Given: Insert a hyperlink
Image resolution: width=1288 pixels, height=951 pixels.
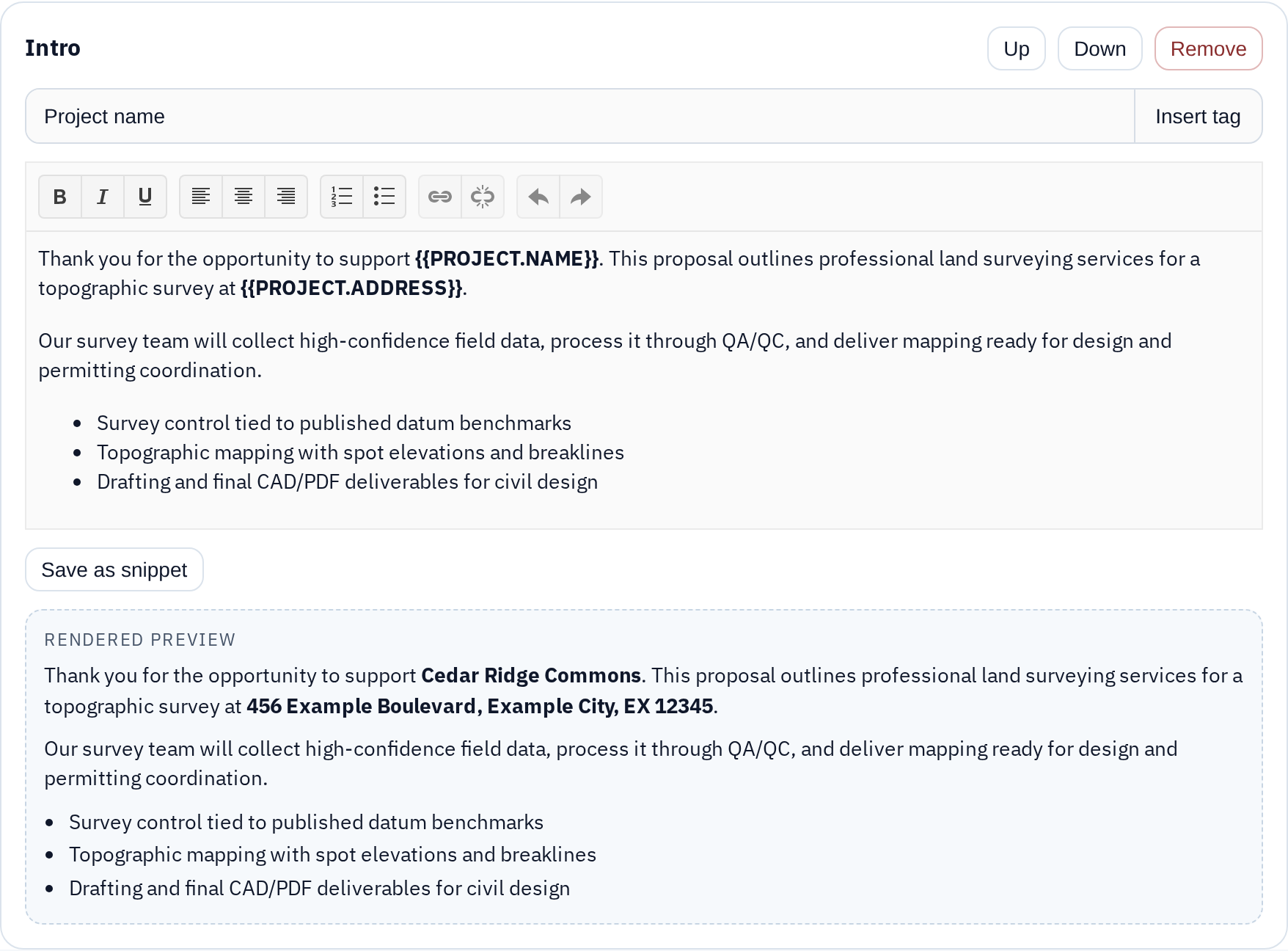Looking at the screenshot, I should tap(439, 197).
